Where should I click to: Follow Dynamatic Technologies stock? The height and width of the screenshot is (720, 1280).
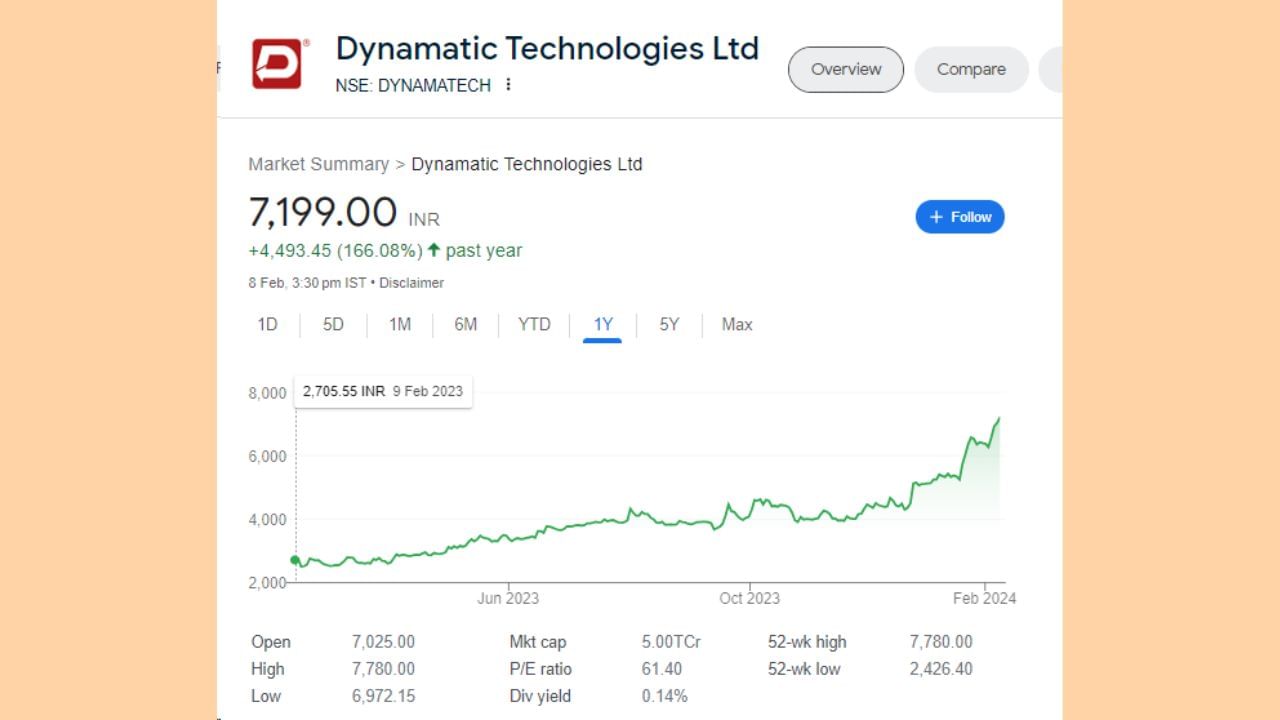(x=960, y=217)
